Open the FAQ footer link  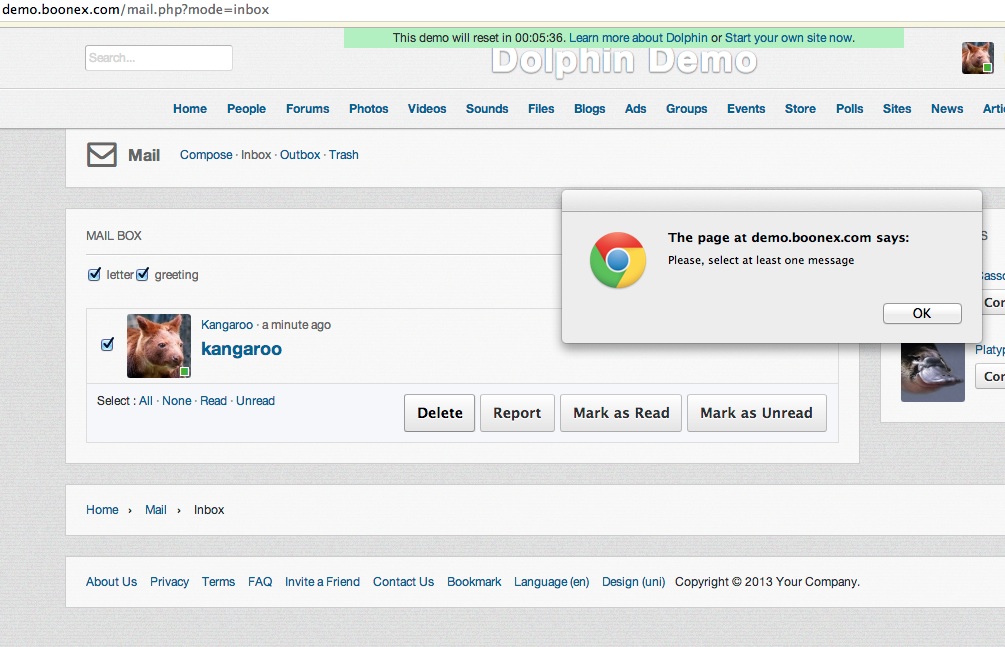260,582
